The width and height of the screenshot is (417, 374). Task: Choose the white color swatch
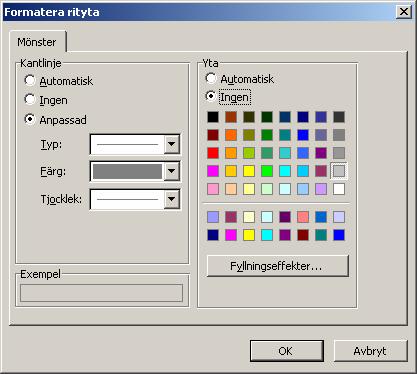click(x=339, y=189)
